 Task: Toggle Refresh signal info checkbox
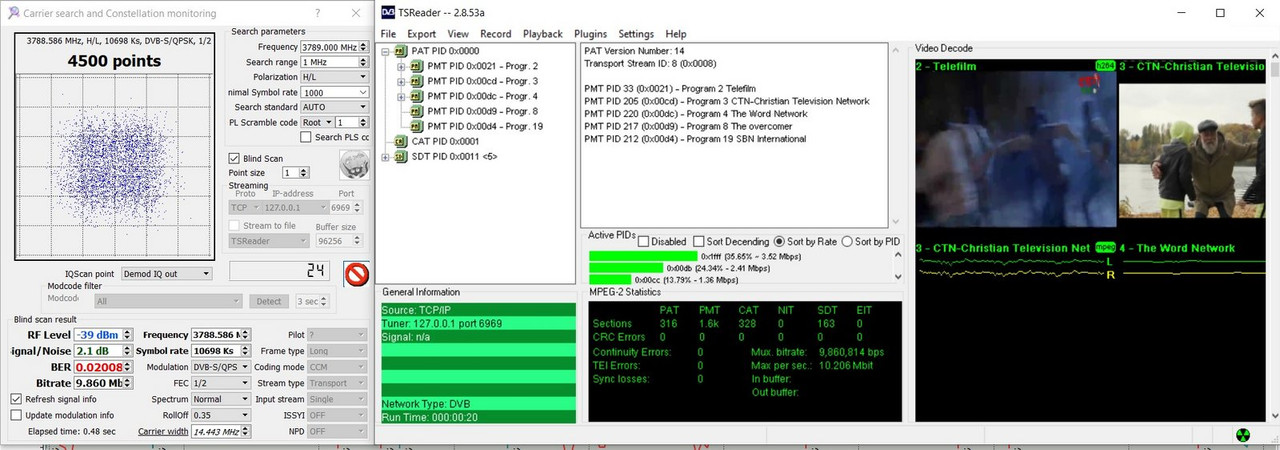click(x=16, y=399)
